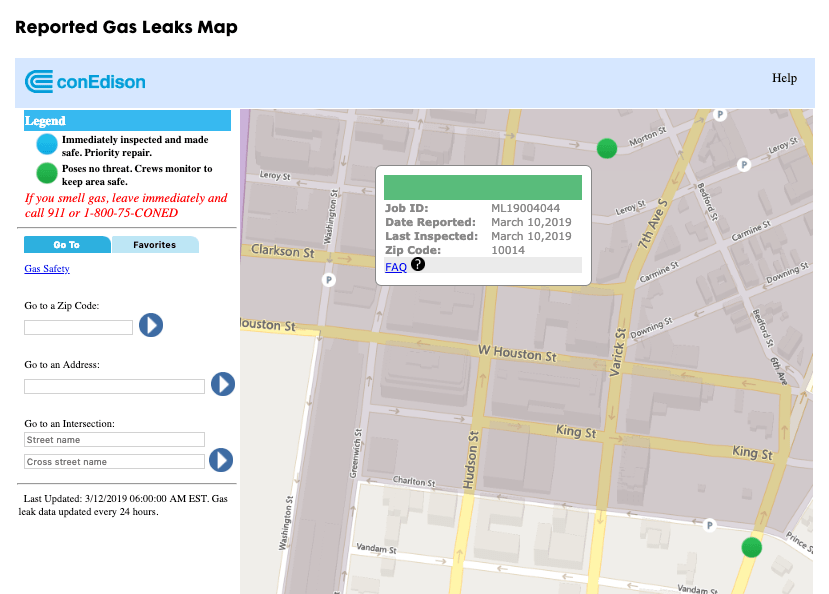
Task: Select the green leak marker near Morton Street
Action: point(606,148)
